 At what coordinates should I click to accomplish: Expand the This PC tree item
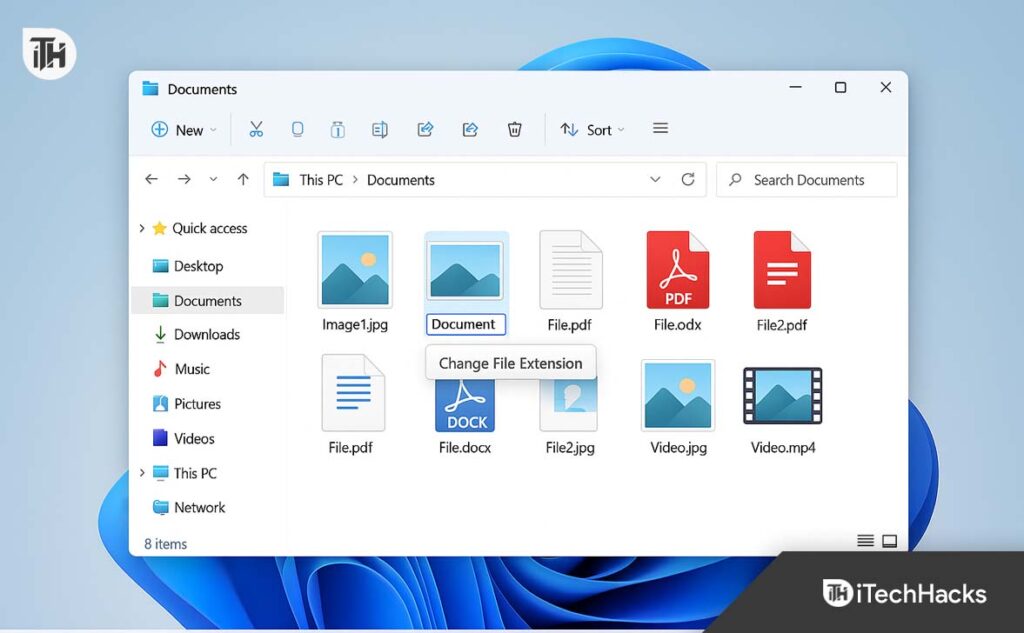142,472
